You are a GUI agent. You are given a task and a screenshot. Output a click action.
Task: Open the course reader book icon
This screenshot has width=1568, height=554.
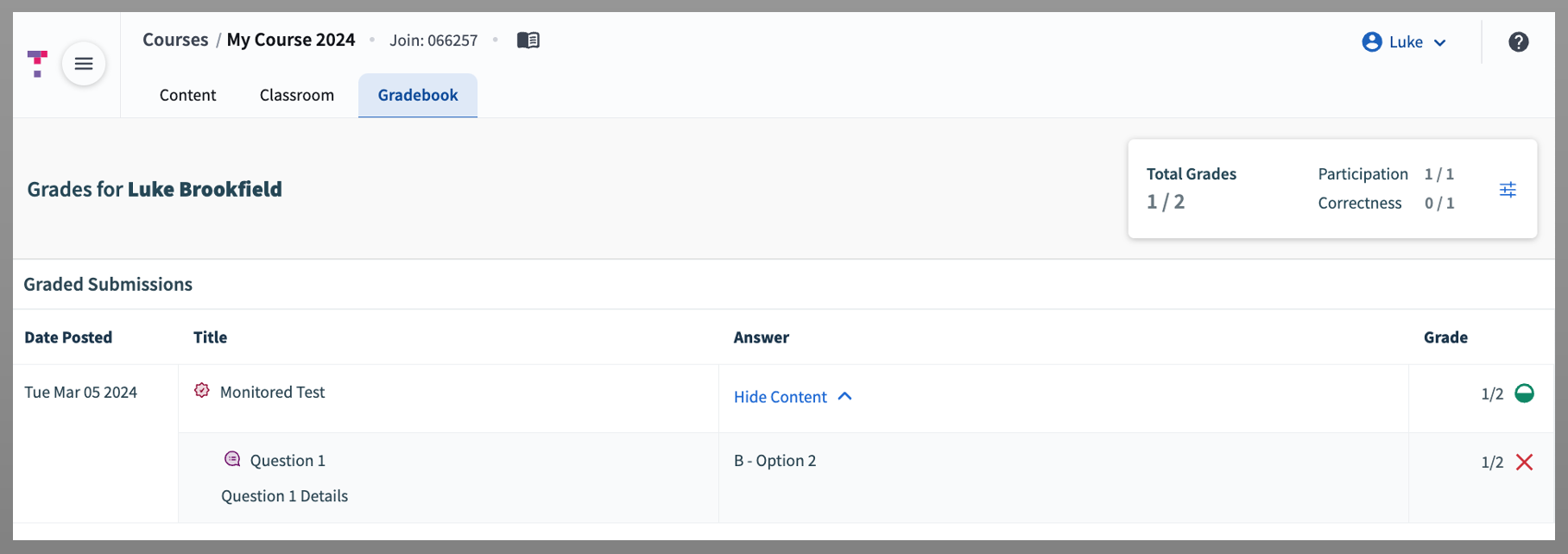pyautogui.click(x=528, y=40)
